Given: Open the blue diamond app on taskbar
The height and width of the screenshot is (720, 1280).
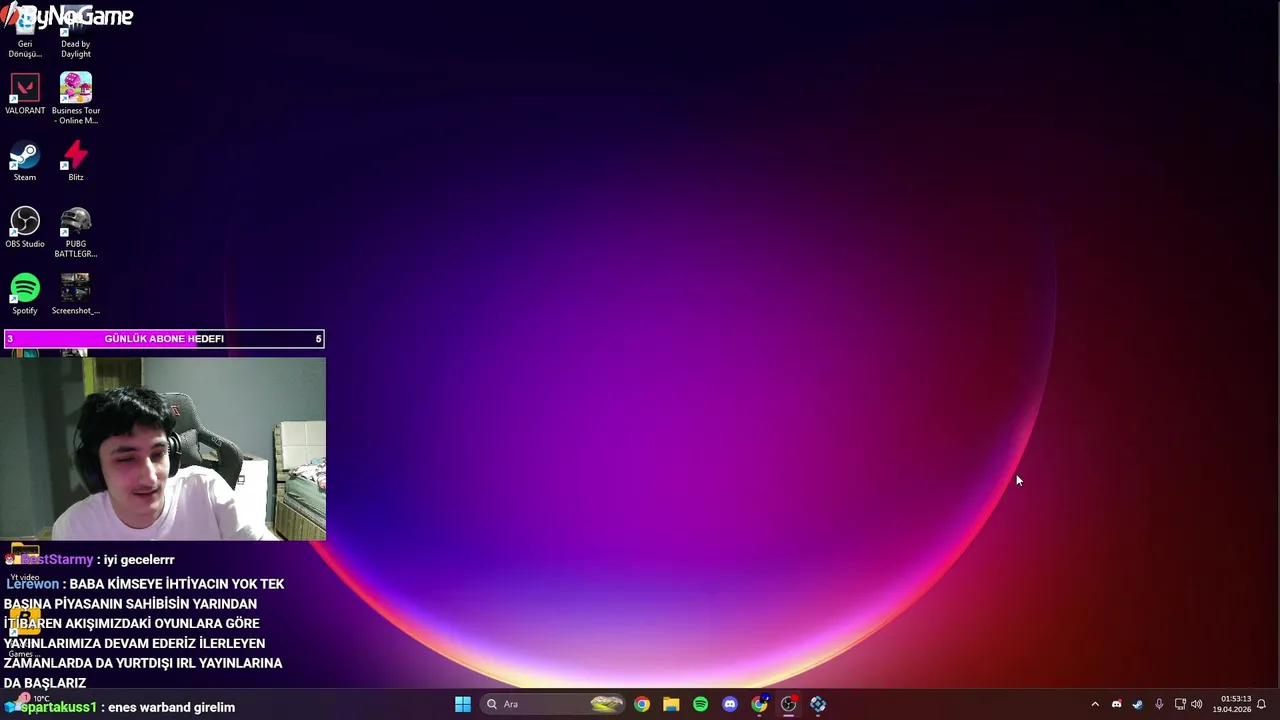Looking at the screenshot, I should click(x=818, y=704).
